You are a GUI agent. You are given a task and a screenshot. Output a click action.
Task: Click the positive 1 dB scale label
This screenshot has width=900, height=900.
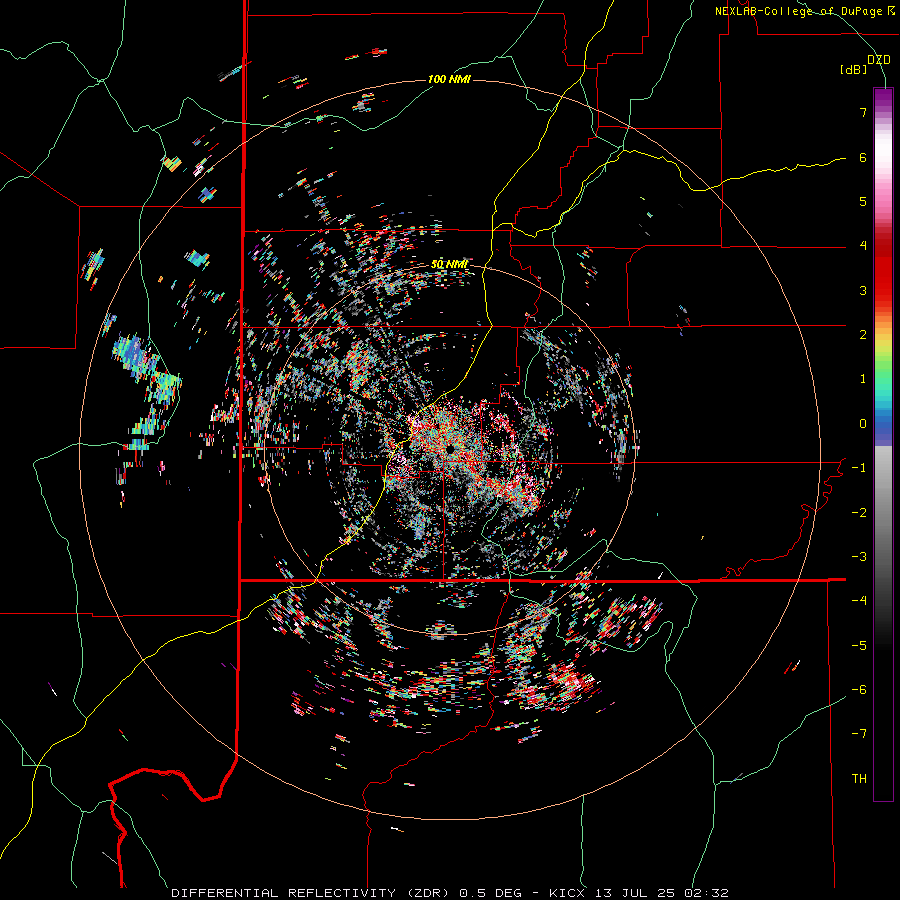coord(863,379)
